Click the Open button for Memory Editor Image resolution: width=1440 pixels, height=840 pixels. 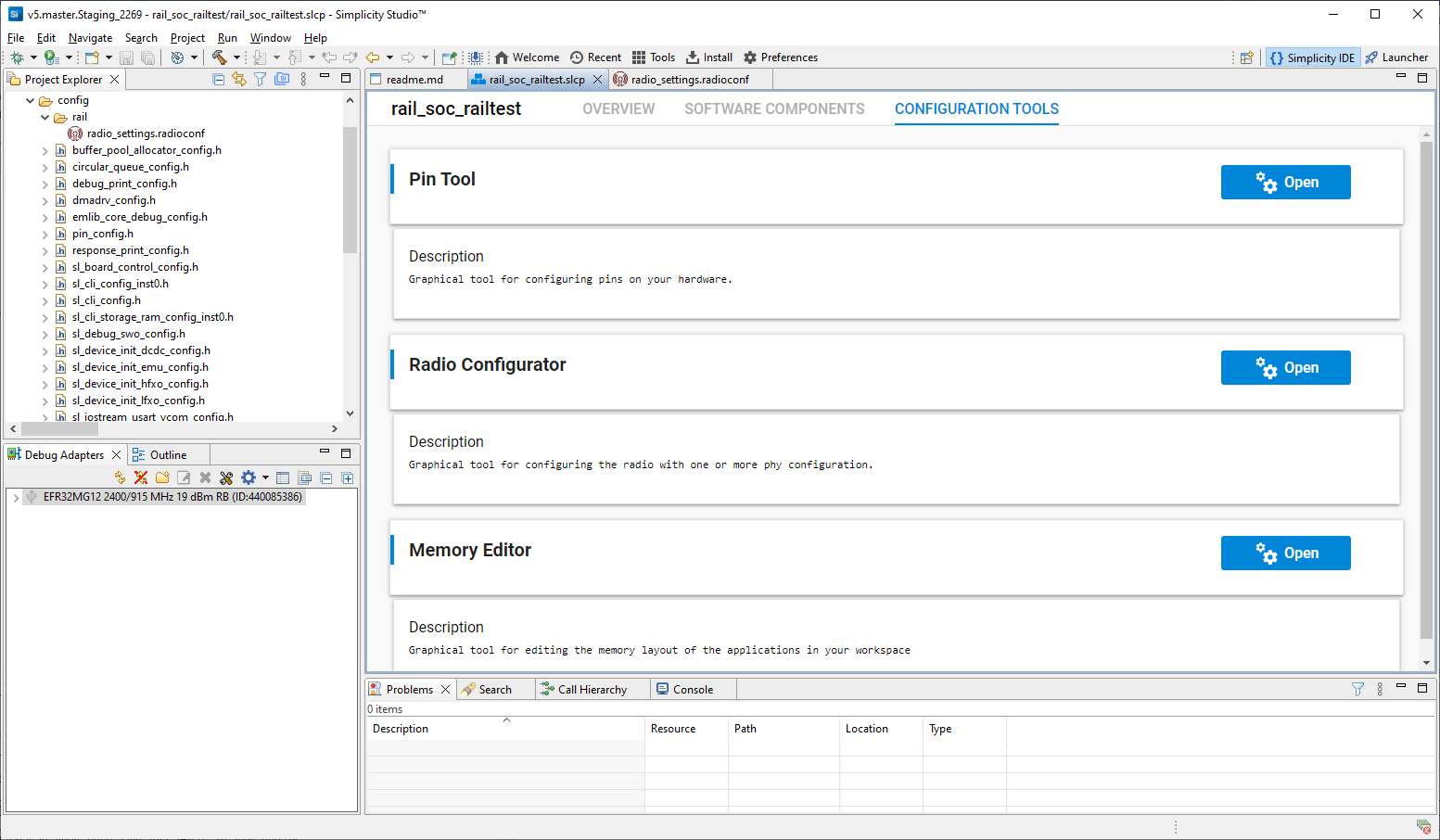coord(1285,554)
